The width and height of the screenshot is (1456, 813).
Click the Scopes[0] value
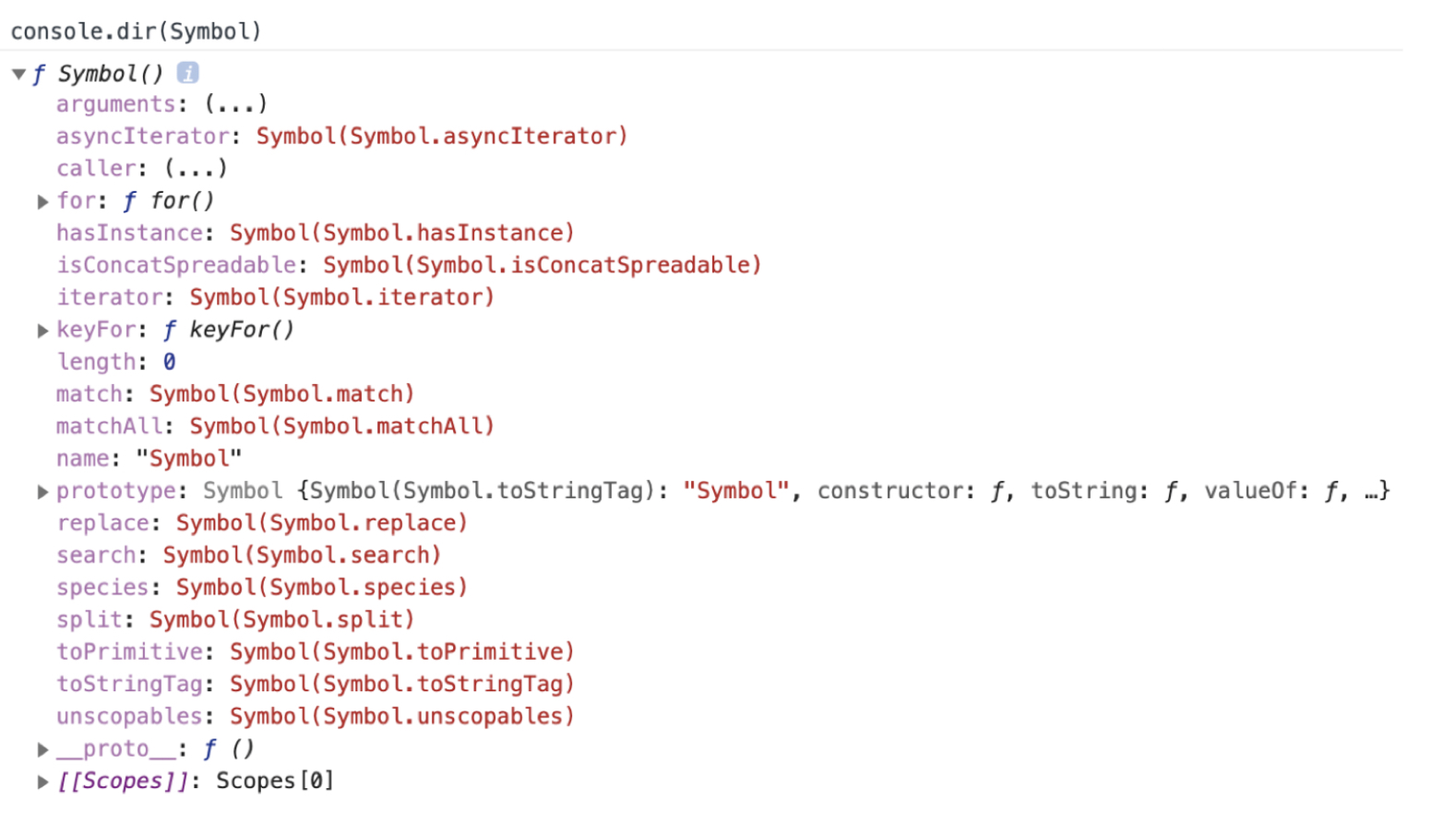tap(274, 782)
